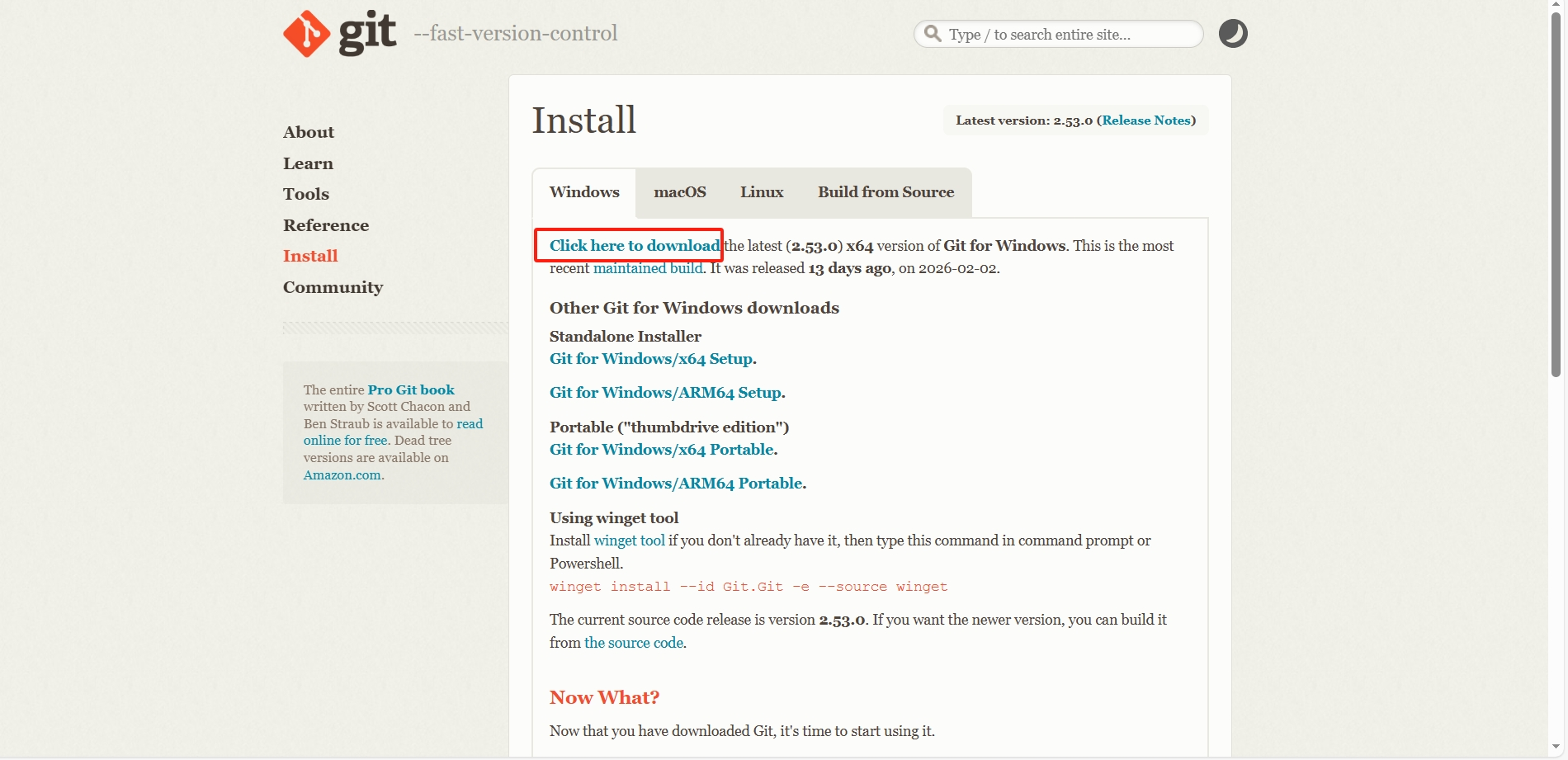The height and width of the screenshot is (760, 1568).
Task: Switch to the Linux tab
Action: pos(761,192)
